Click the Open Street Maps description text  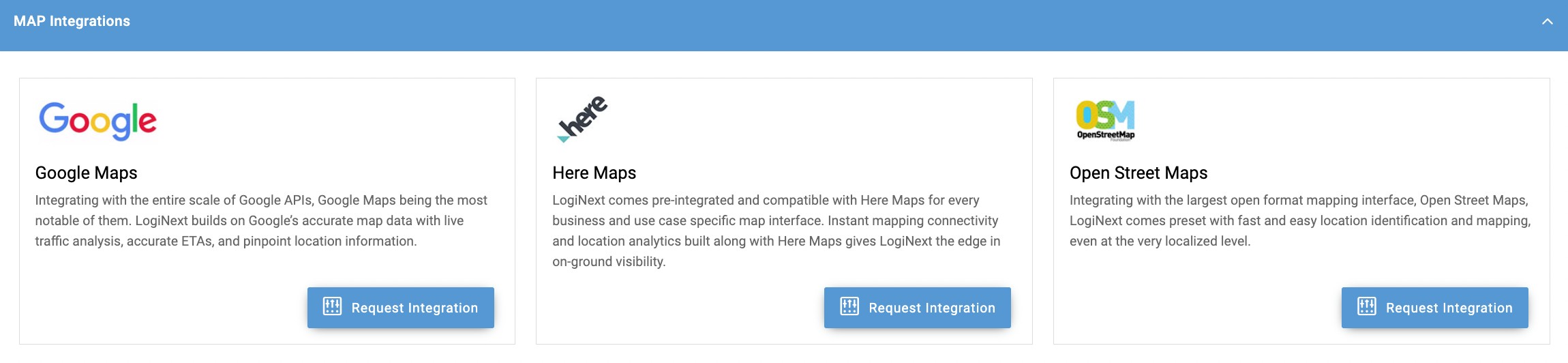pyautogui.click(x=1299, y=220)
